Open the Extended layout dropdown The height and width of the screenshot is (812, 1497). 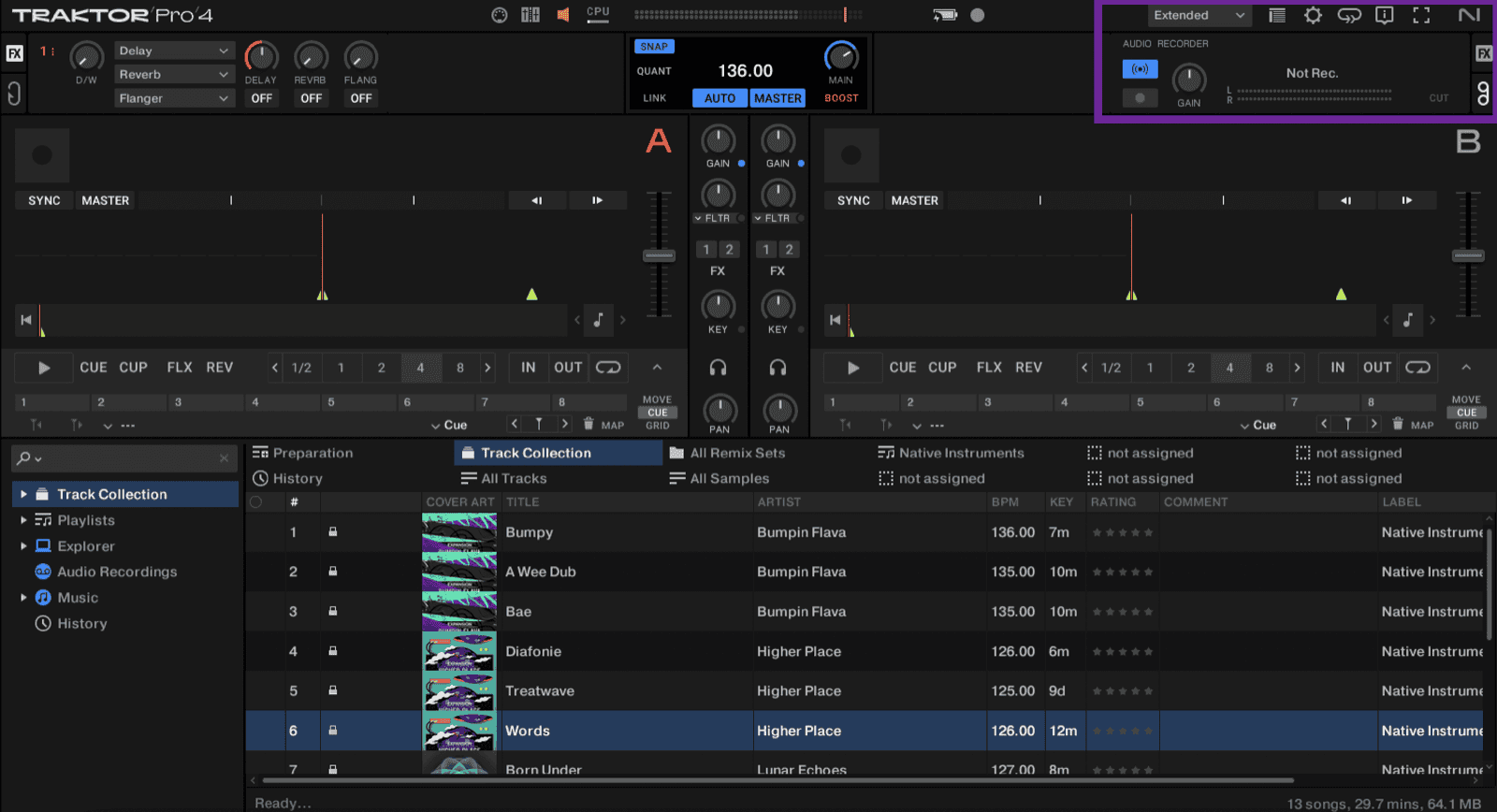(1199, 15)
